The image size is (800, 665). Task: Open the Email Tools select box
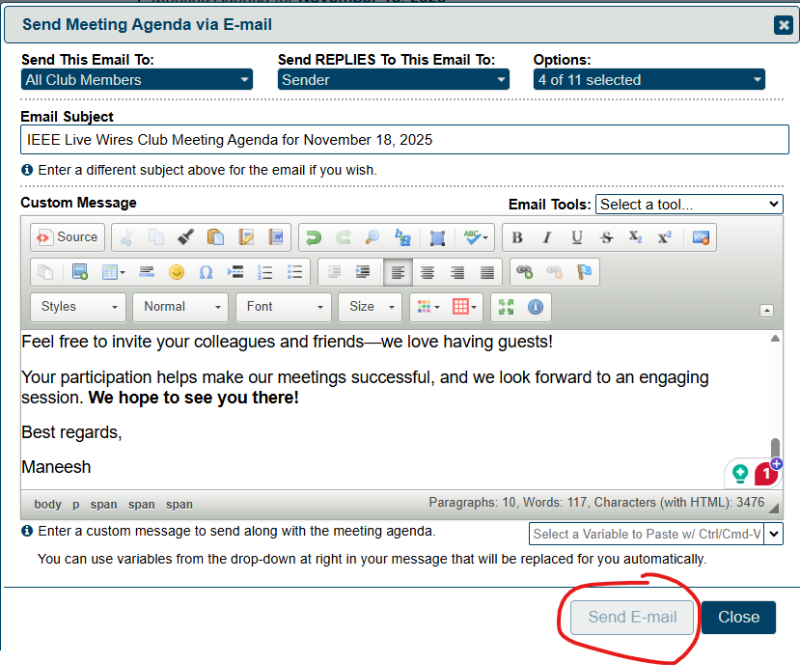click(689, 204)
